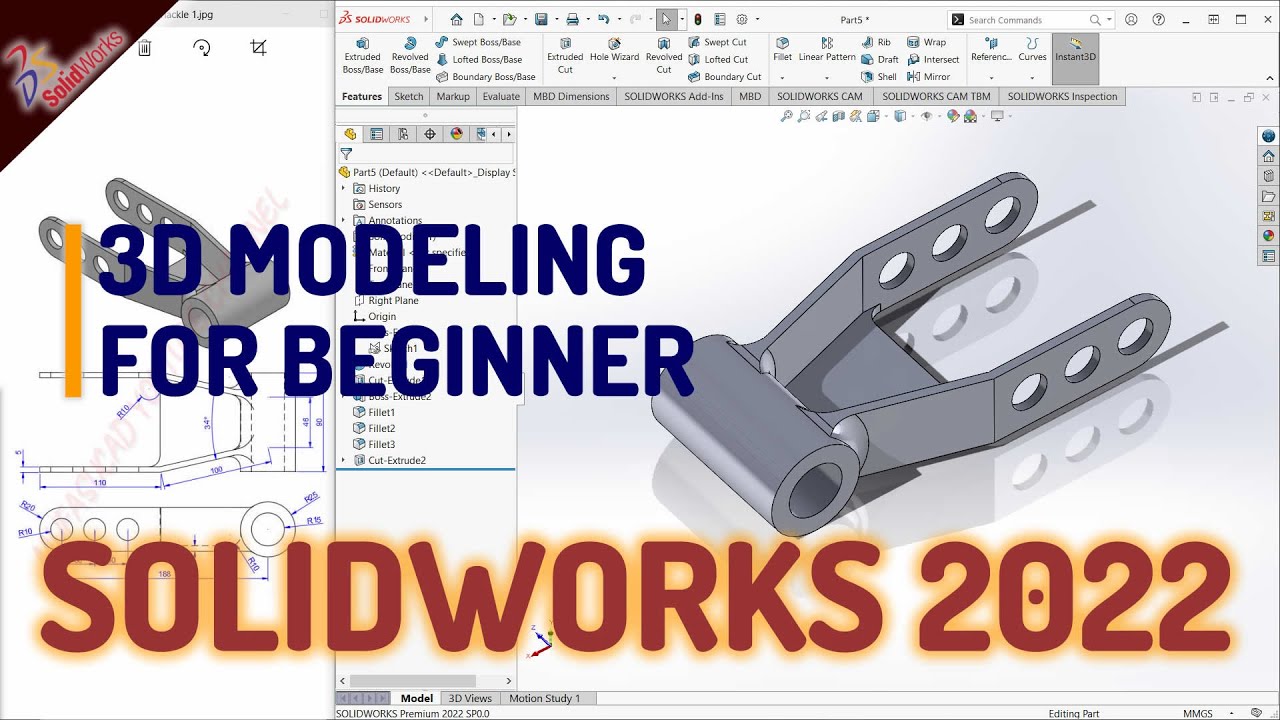
Task: Open the Hole Wizard tool
Action: [614, 50]
